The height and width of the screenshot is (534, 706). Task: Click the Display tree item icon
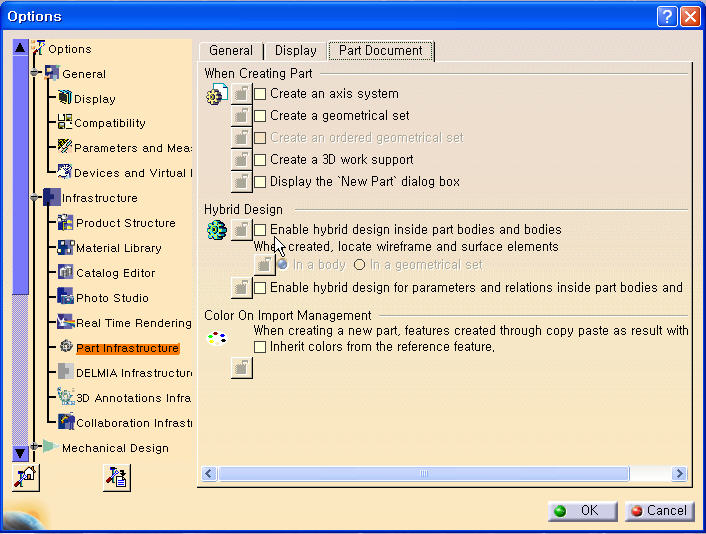tap(65, 98)
